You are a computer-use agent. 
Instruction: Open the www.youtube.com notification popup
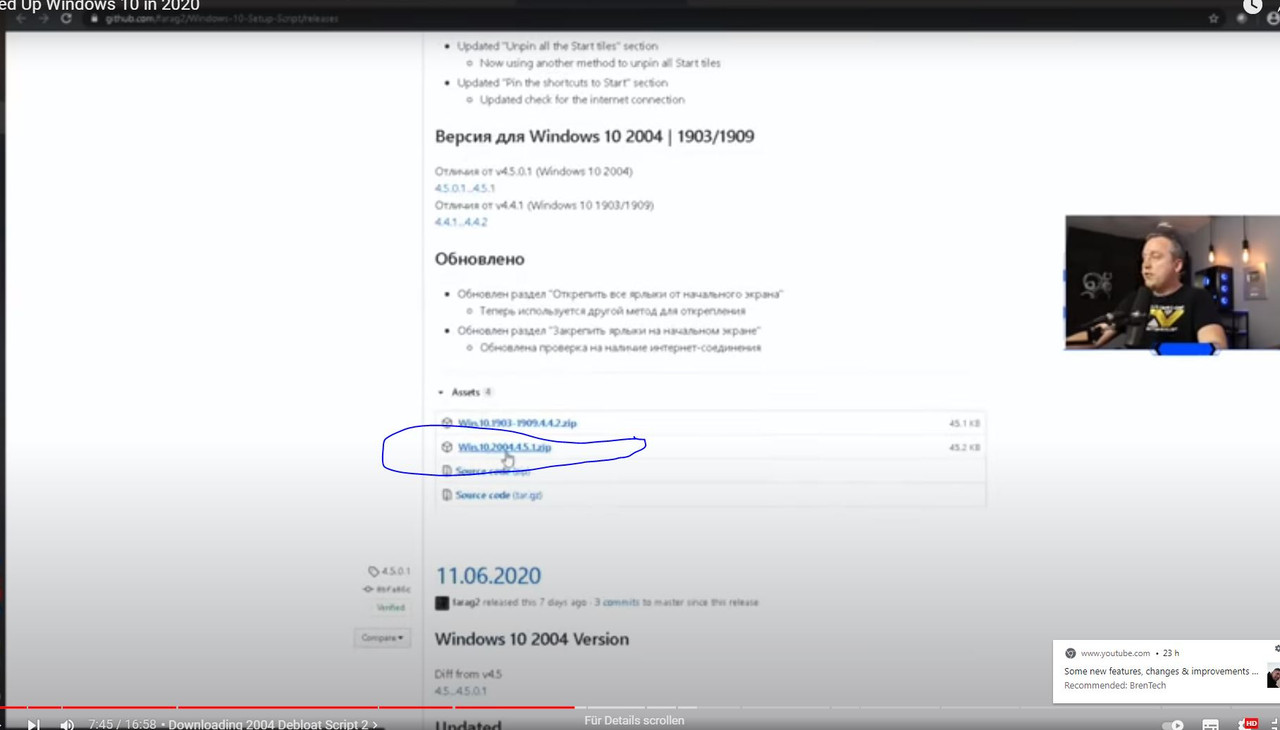[x=1166, y=670]
